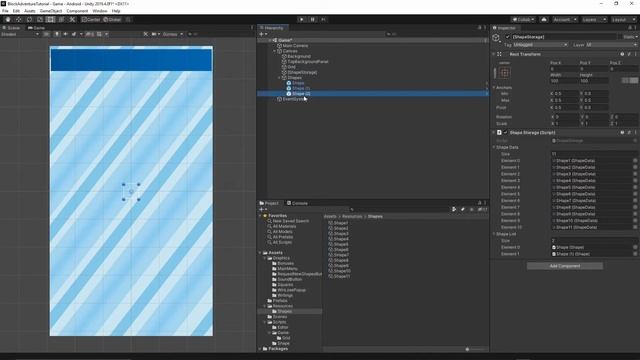Select the combined Transform tool
Screen dimensions: 640x360
(x=61, y=20)
